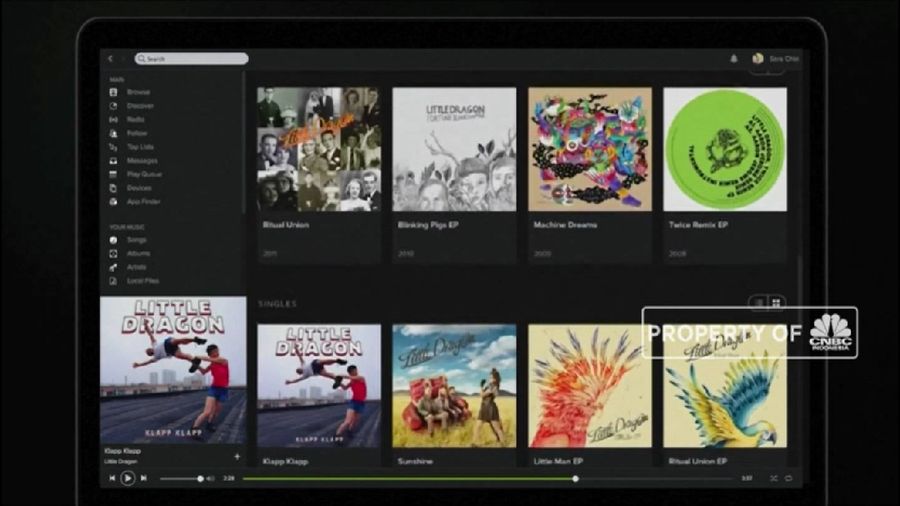Viewport: 900px width, 506px height.
Task: Open Devices in the sidebar
Action: pyautogui.click(x=139, y=188)
